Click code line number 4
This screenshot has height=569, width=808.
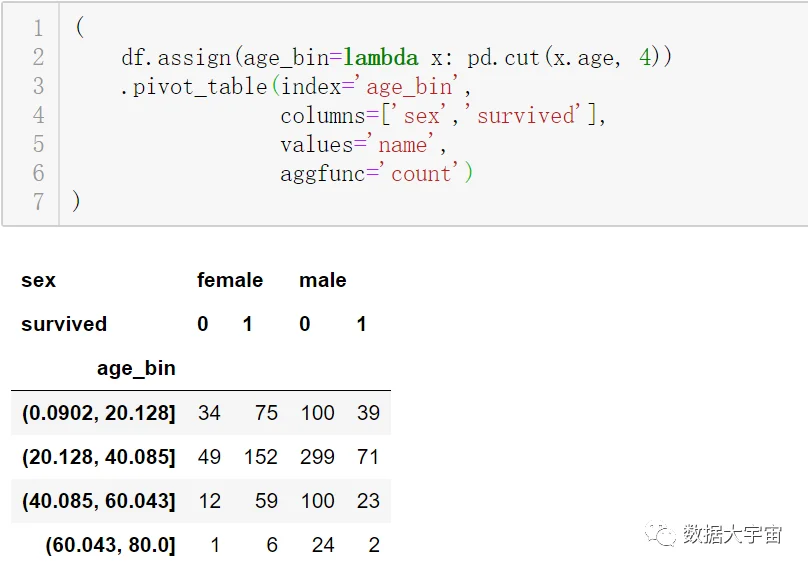click(38, 114)
